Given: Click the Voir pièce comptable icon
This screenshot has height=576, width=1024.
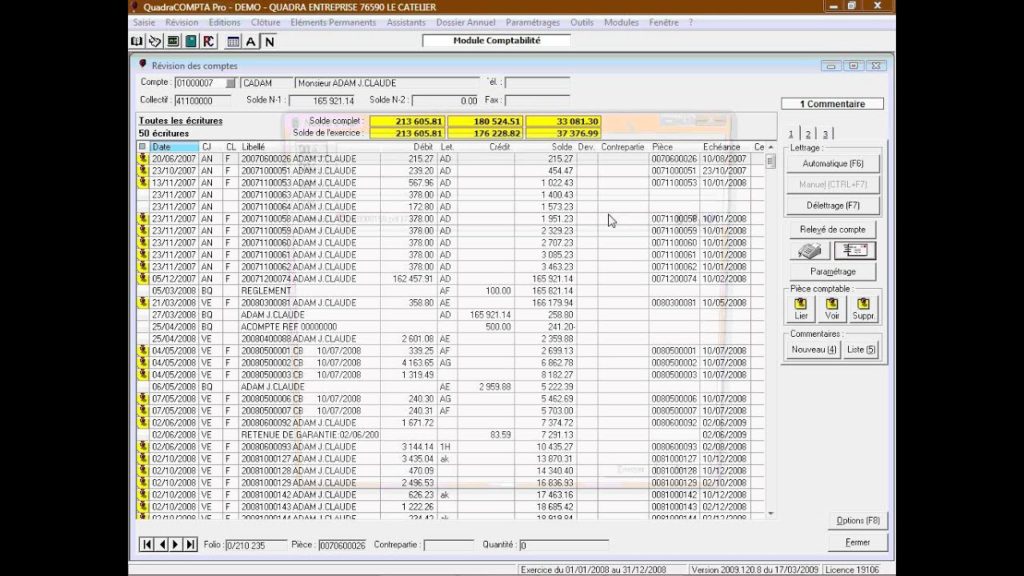Looking at the screenshot, I should click(832, 304).
